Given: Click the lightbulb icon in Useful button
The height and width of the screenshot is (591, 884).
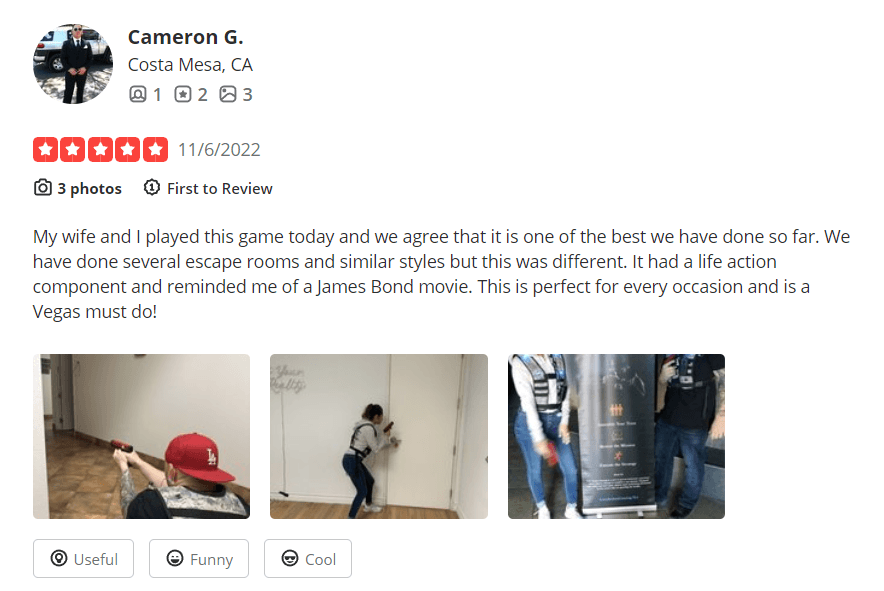Looking at the screenshot, I should point(59,558).
